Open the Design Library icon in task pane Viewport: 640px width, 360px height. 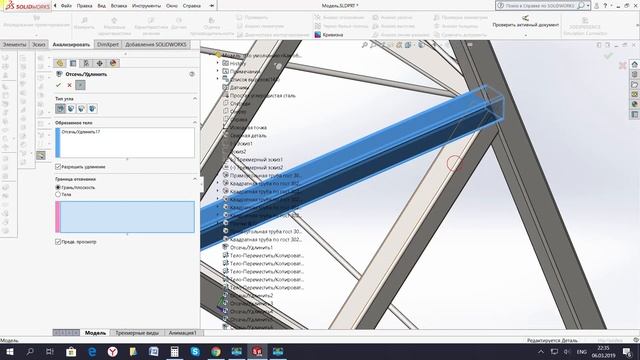(x=635, y=74)
